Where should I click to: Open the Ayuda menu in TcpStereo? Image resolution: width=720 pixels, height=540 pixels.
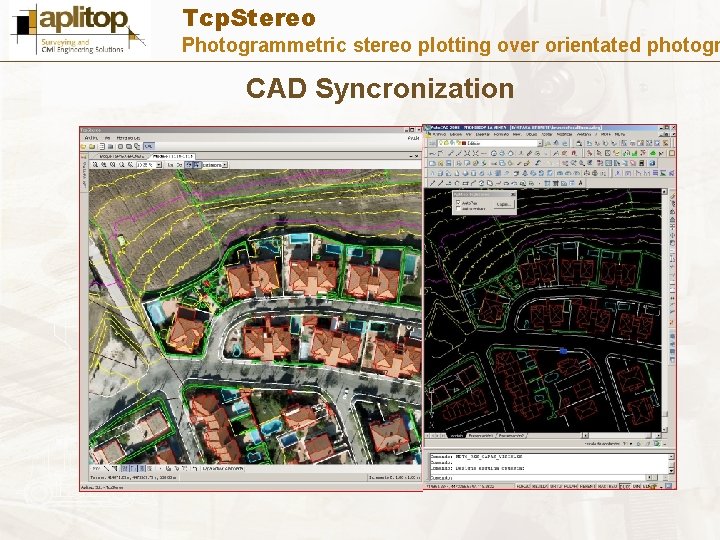pos(413,138)
